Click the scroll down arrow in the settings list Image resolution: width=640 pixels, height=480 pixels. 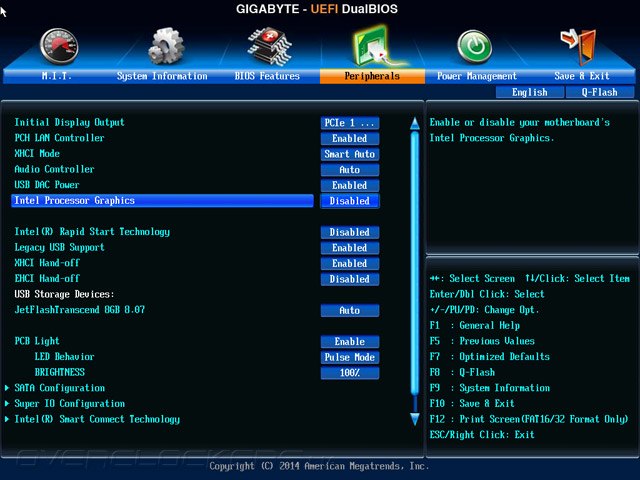(x=415, y=419)
